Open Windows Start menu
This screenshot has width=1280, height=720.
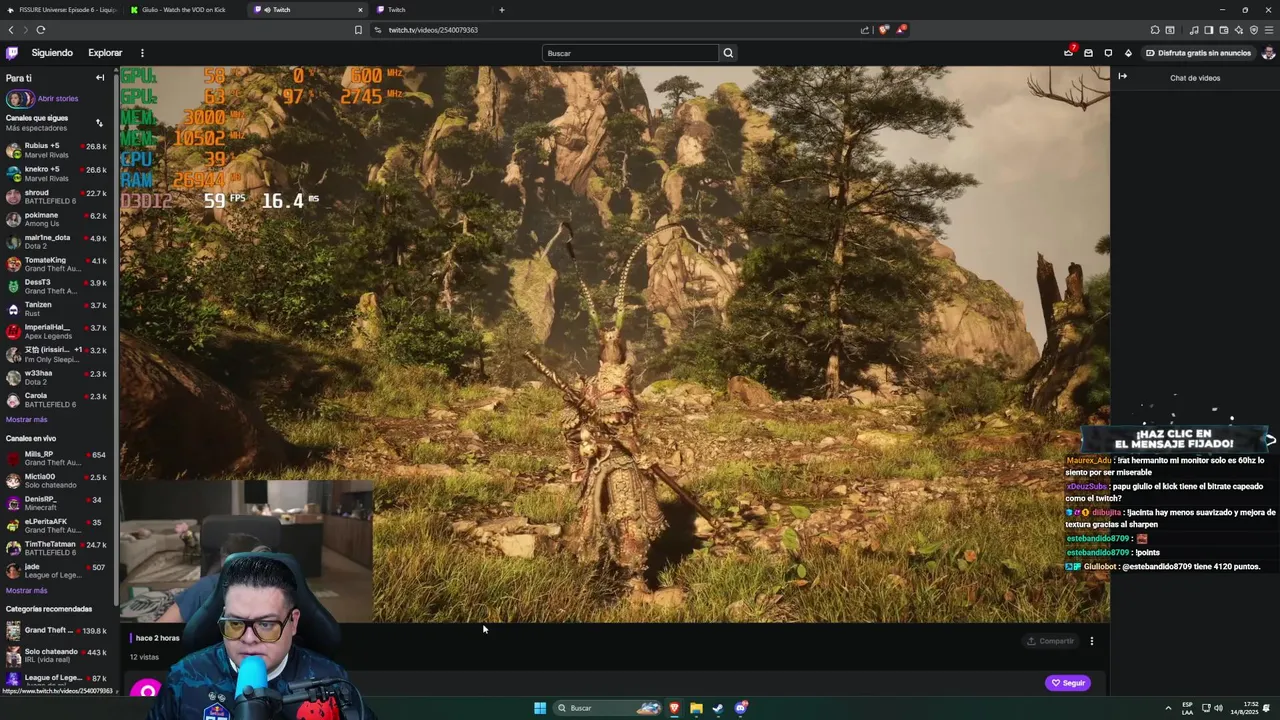pos(540,708)
